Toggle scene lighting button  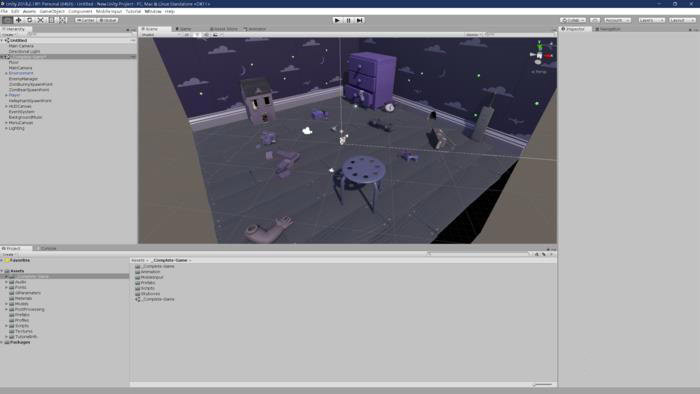[197, 34]
